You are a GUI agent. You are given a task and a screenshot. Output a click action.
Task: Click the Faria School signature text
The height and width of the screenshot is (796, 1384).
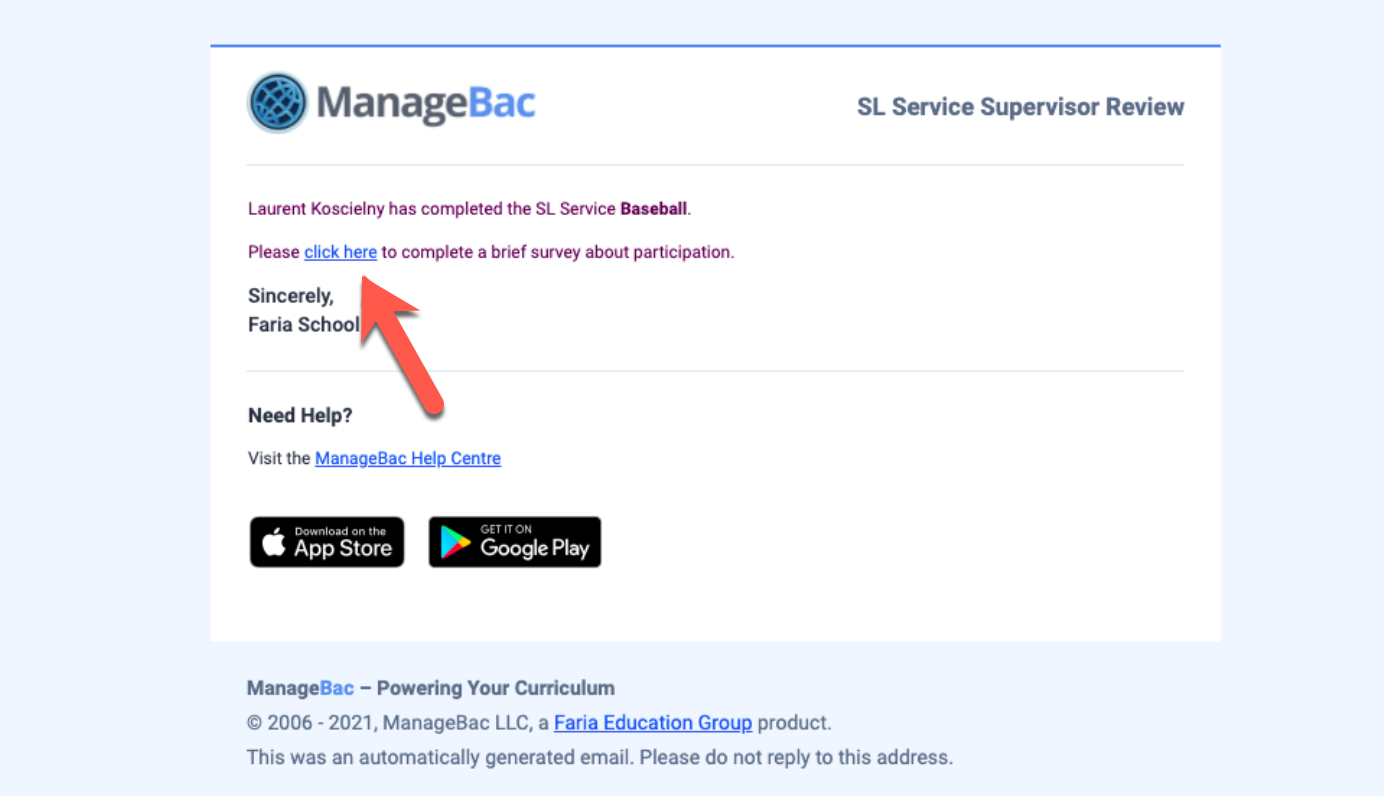click(303, 325)
